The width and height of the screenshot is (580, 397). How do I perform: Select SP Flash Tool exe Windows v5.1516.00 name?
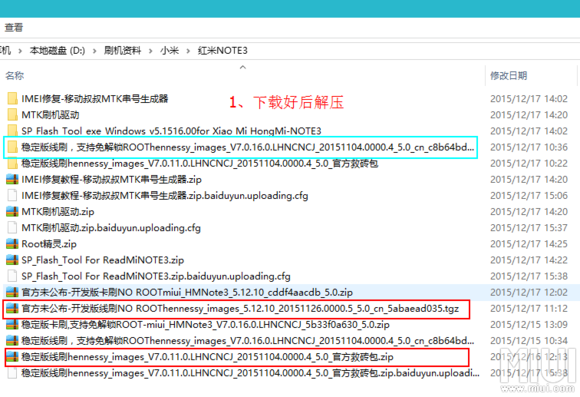(171, 131)
